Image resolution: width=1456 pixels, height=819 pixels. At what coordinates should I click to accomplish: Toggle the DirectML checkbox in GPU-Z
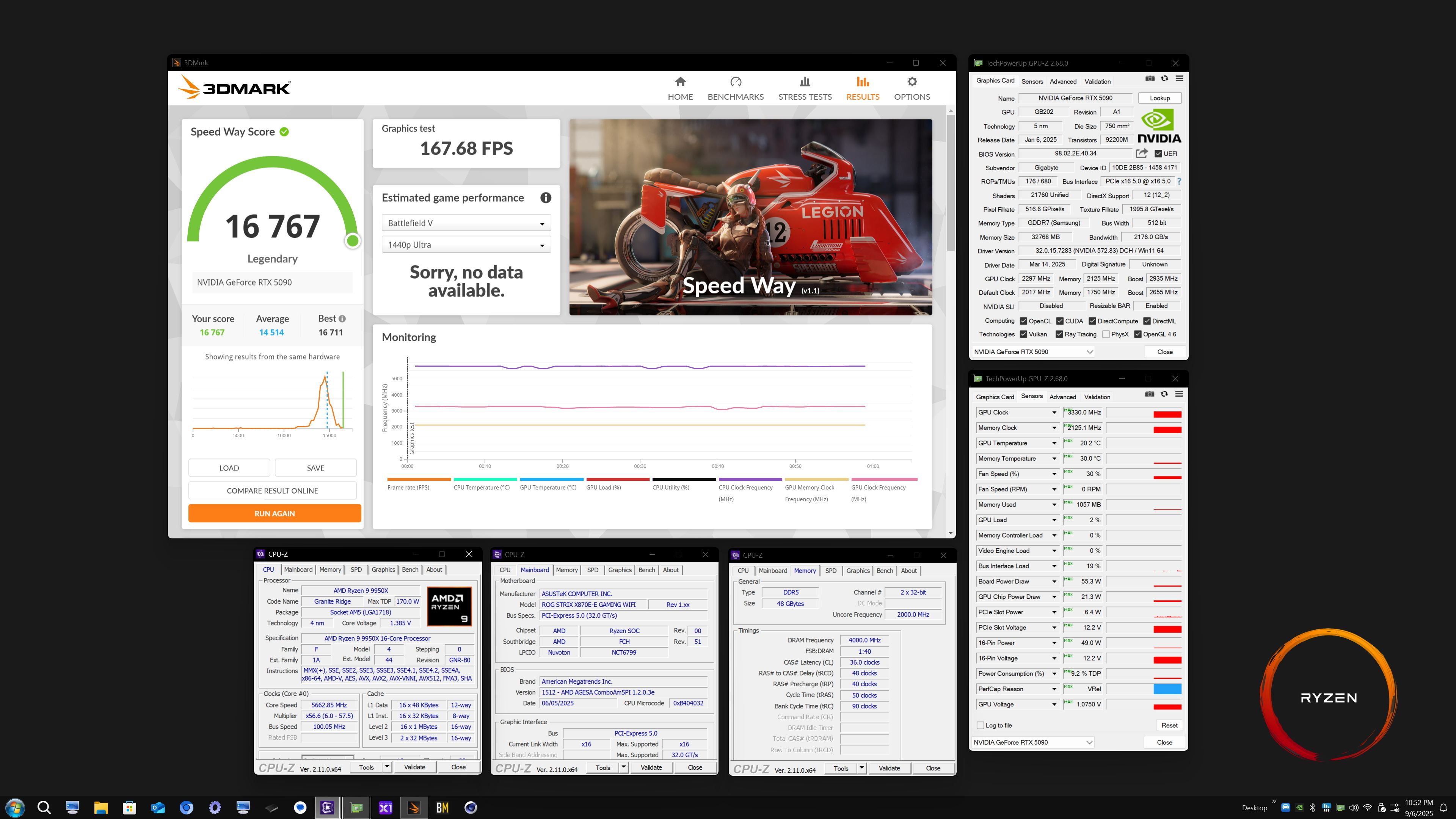pyautogui.click(x=1147, y=321)
